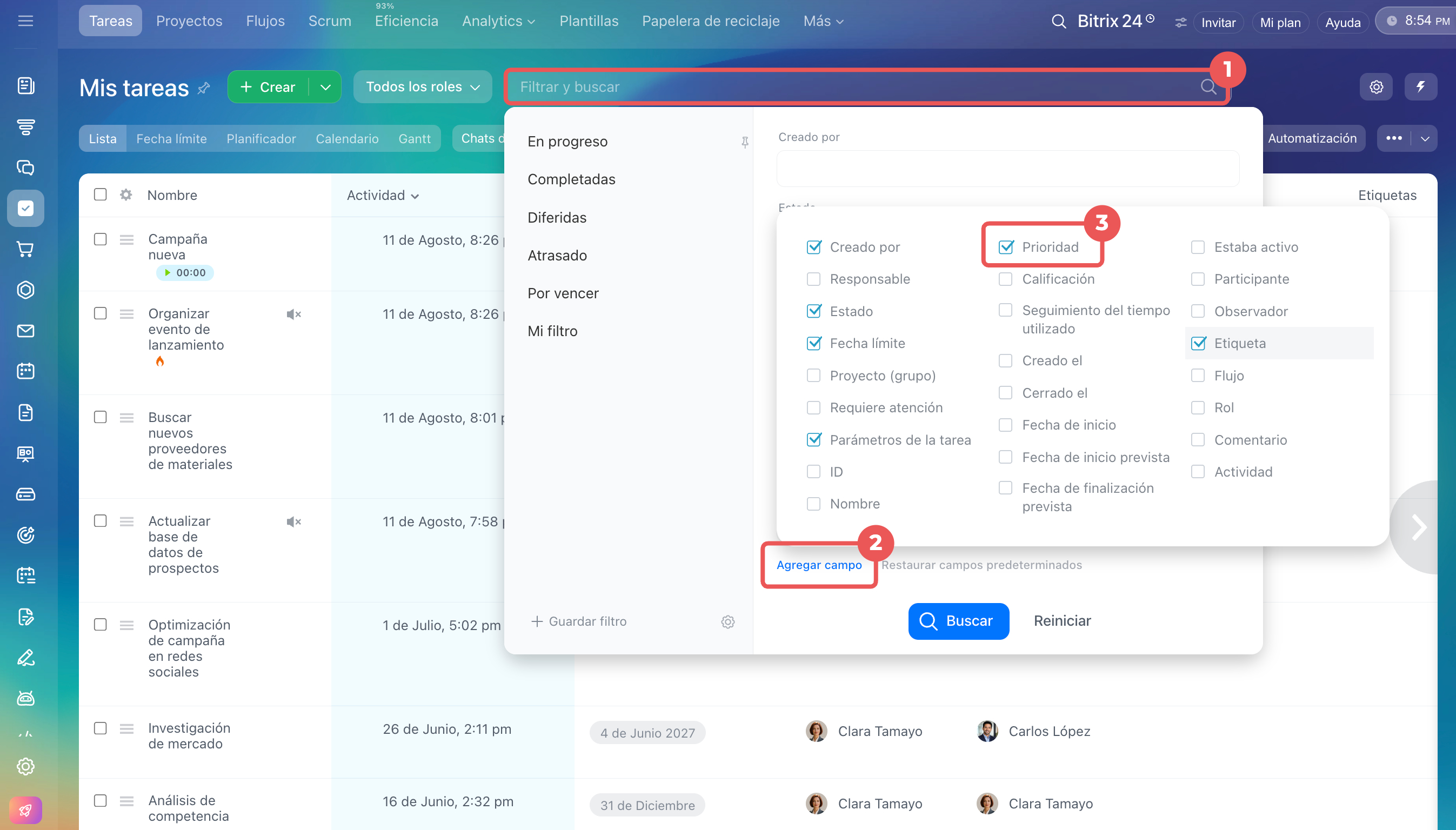Tick the select-all checkbox in table header

[101, 195]
